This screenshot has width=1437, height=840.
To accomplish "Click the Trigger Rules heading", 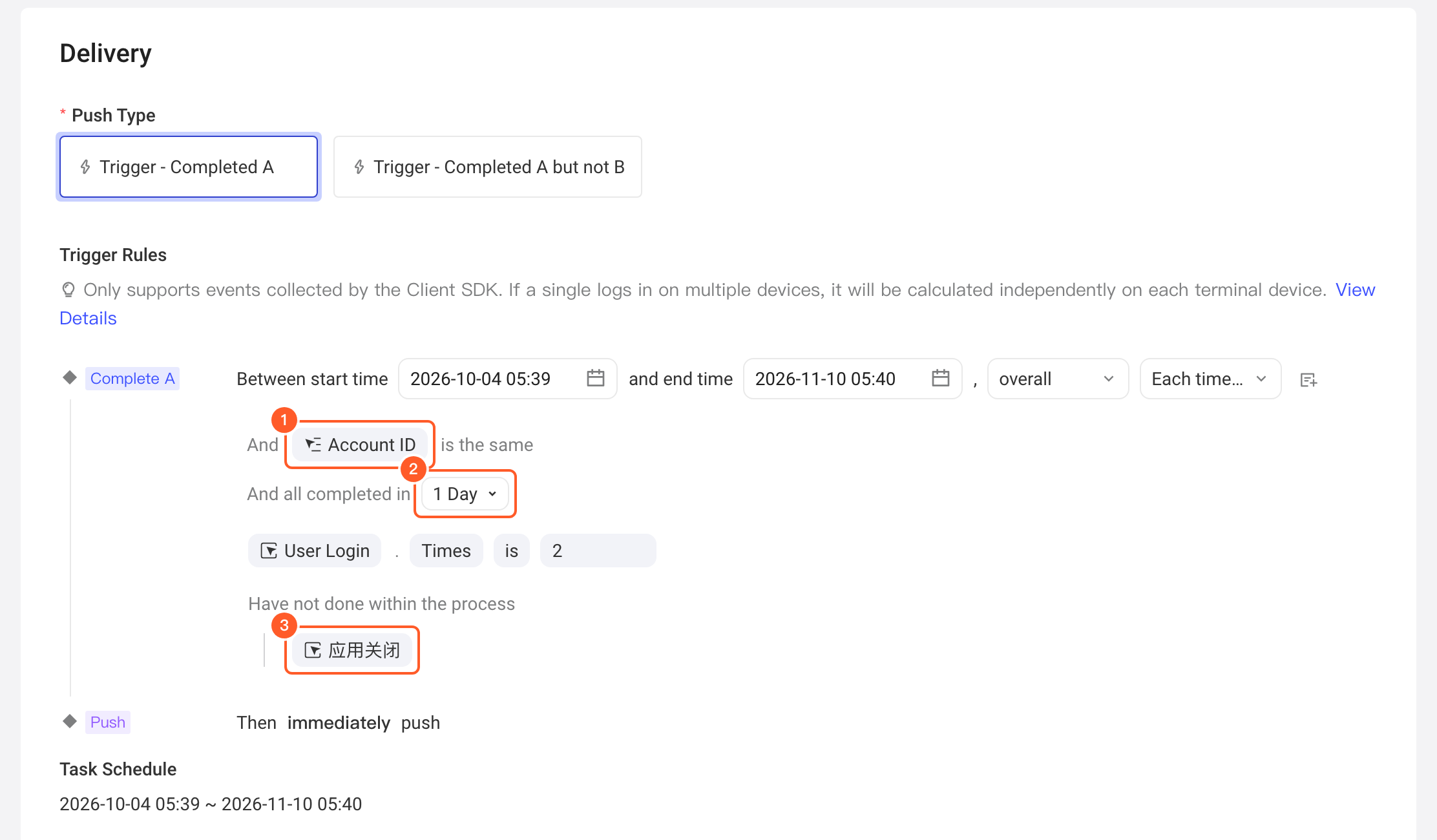I will point(113,255).
